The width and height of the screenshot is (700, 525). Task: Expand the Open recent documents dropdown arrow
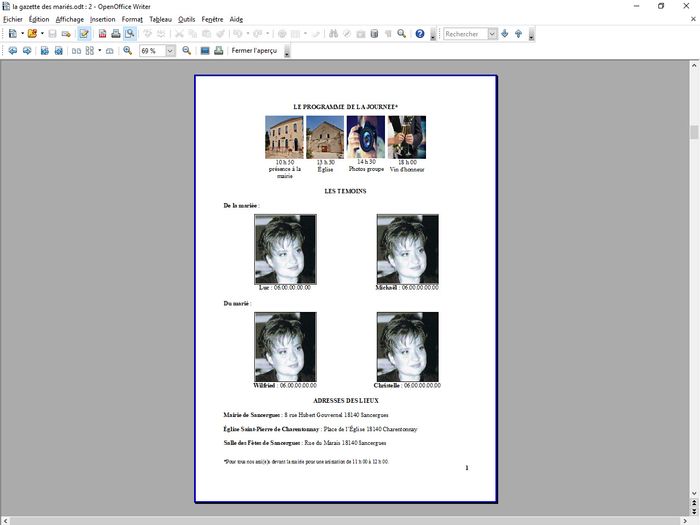click(42, 33)
